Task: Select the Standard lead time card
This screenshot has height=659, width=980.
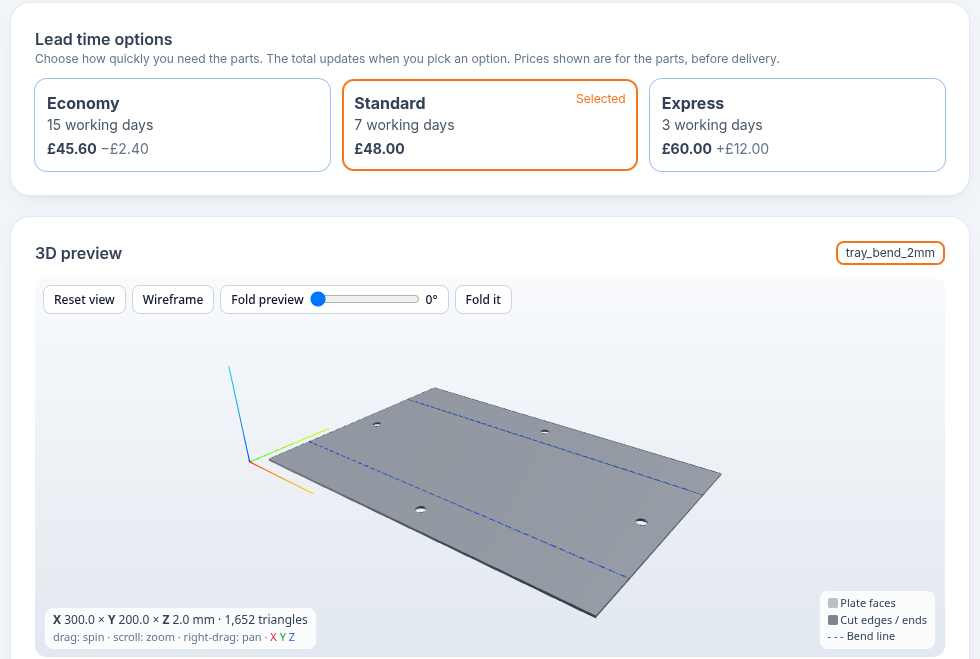Action: [489, 125]
